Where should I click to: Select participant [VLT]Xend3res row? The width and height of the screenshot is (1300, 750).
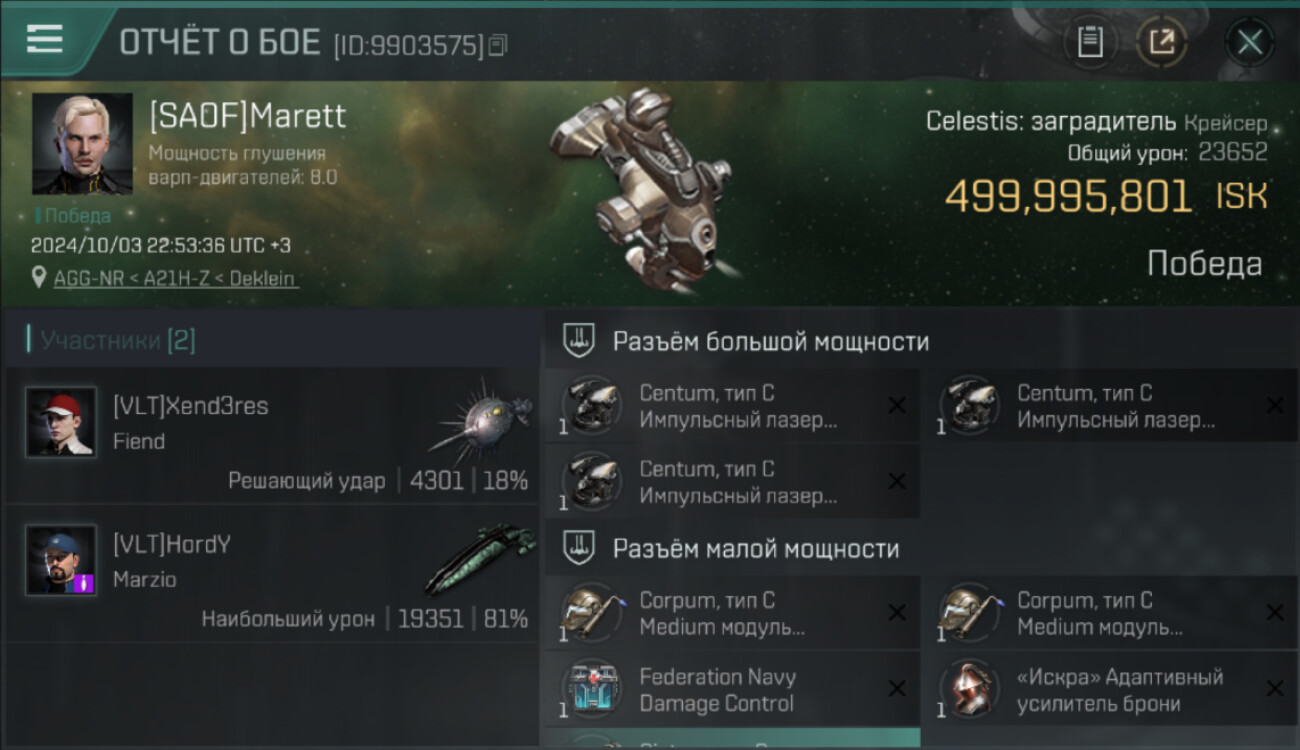272,435
